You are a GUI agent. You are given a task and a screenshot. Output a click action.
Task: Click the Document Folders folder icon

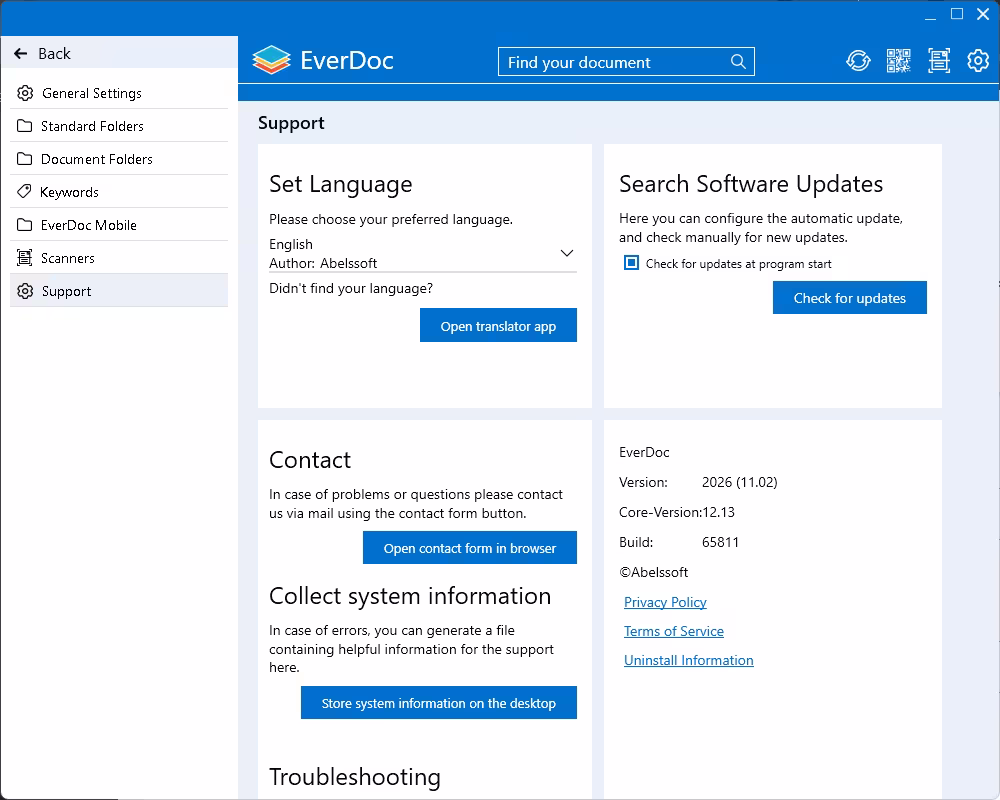(24, 159)
